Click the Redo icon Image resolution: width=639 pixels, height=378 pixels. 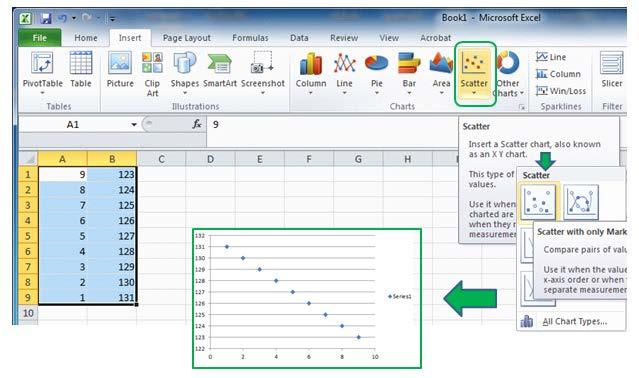(86, 18)
